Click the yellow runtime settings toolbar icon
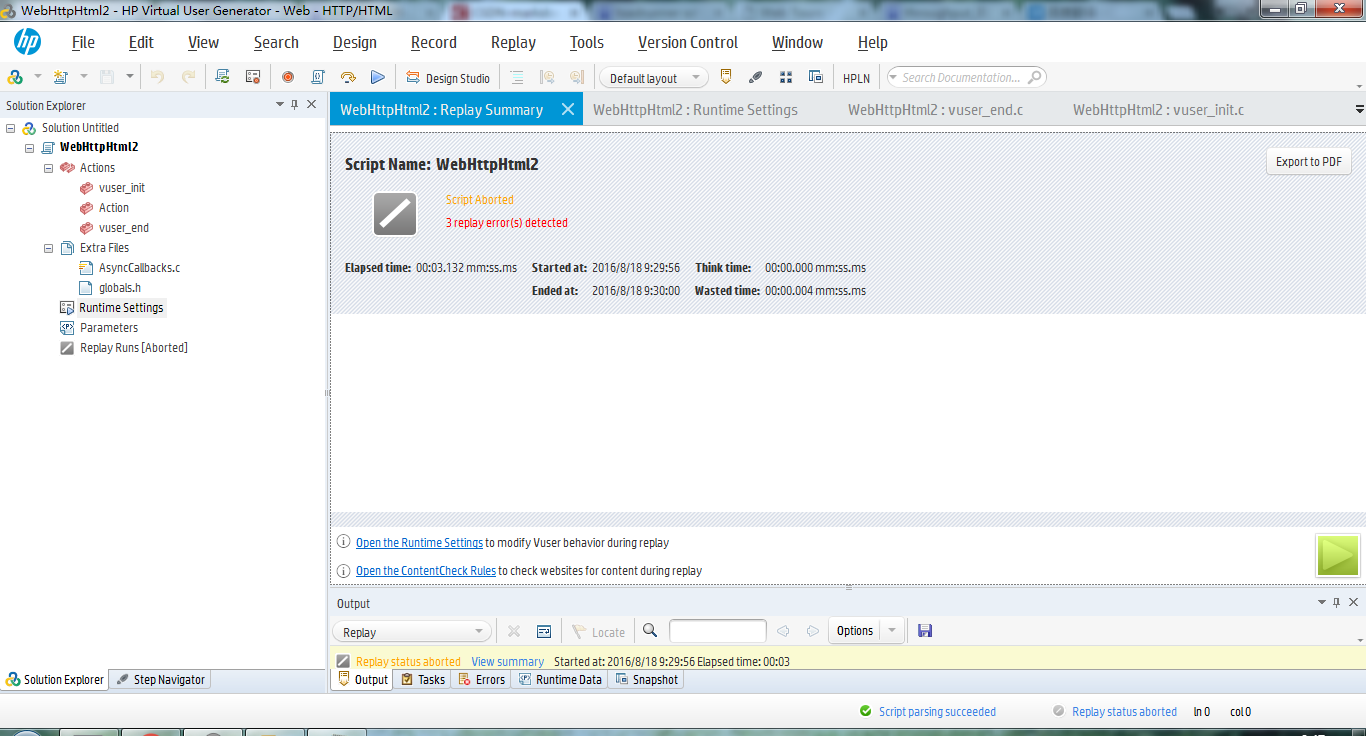1366x736 pixels. pyautogui.click(x=727, y=77)
